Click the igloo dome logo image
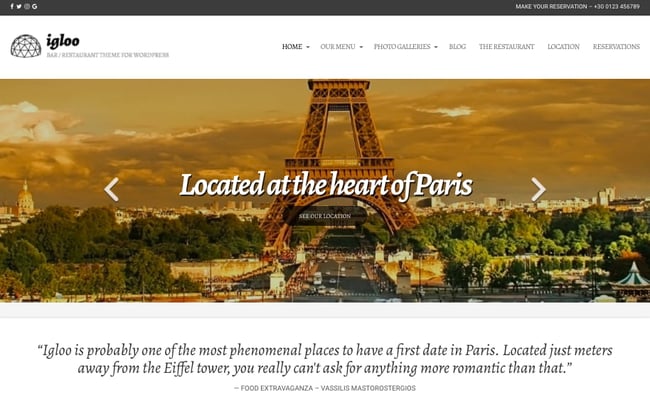This screenshot has width=650, height=414. [x=26, y=46]
